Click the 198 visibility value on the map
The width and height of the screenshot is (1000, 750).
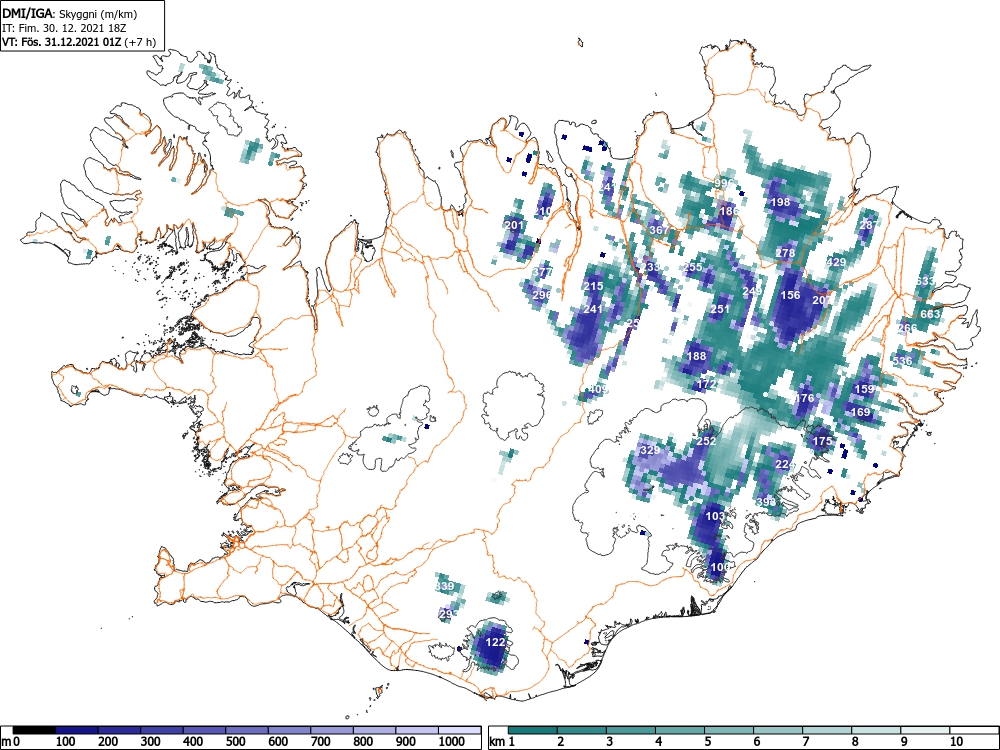[x=781, y=202]
